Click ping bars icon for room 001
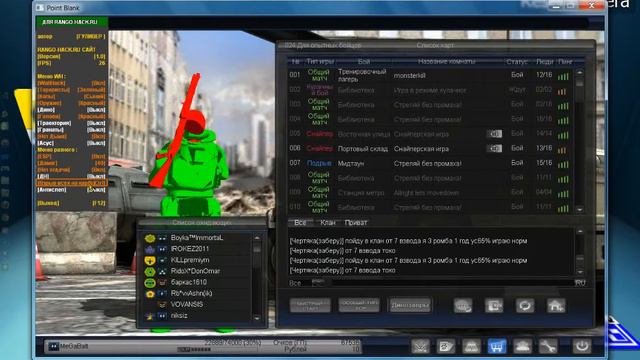Screen dimensions: 640x360 [563, 76]
